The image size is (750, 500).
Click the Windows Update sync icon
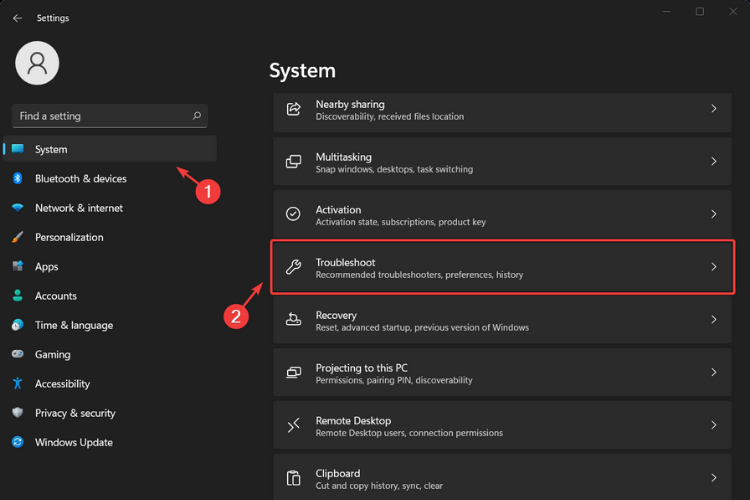tap(18, 442)
